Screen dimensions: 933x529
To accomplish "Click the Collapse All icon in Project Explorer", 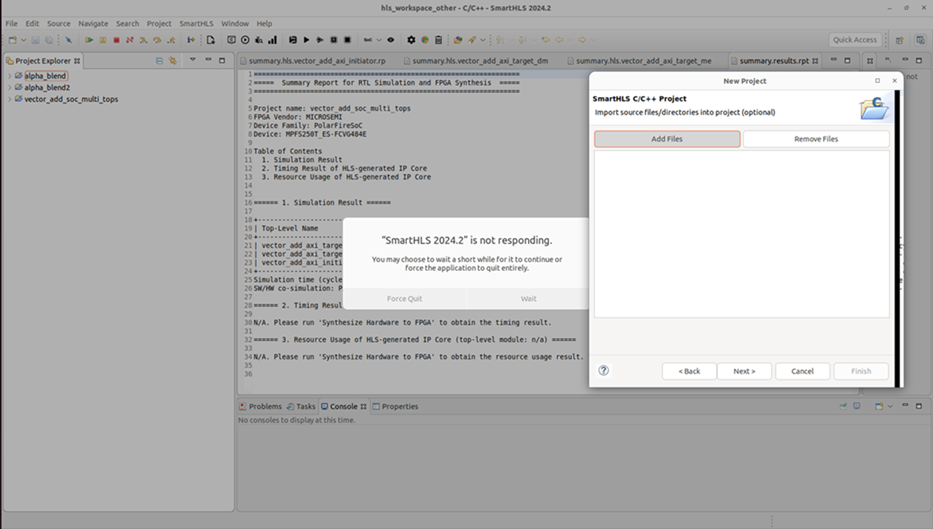I will click(x=159, y=61).
